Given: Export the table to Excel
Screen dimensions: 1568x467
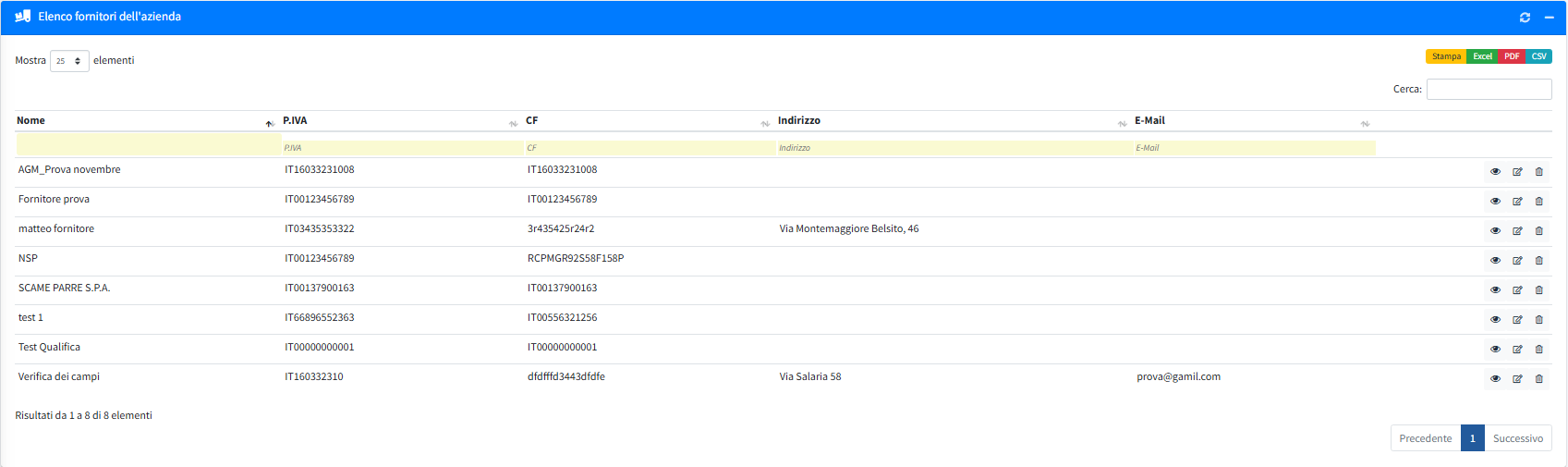Looking at the screenshot, I should tap(1482, 56).
